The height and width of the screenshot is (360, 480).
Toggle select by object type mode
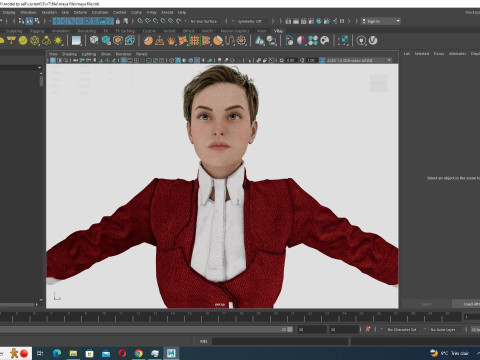29,21
